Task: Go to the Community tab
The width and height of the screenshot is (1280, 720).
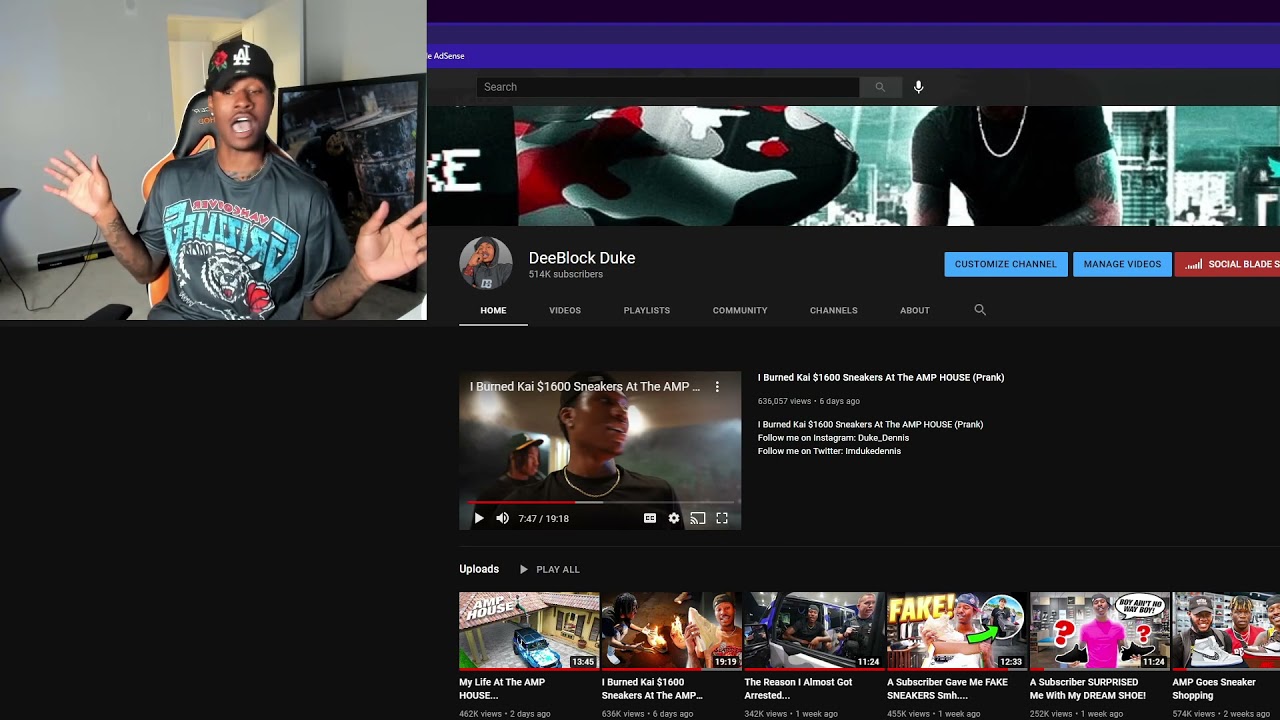Action: coord(740,310)
